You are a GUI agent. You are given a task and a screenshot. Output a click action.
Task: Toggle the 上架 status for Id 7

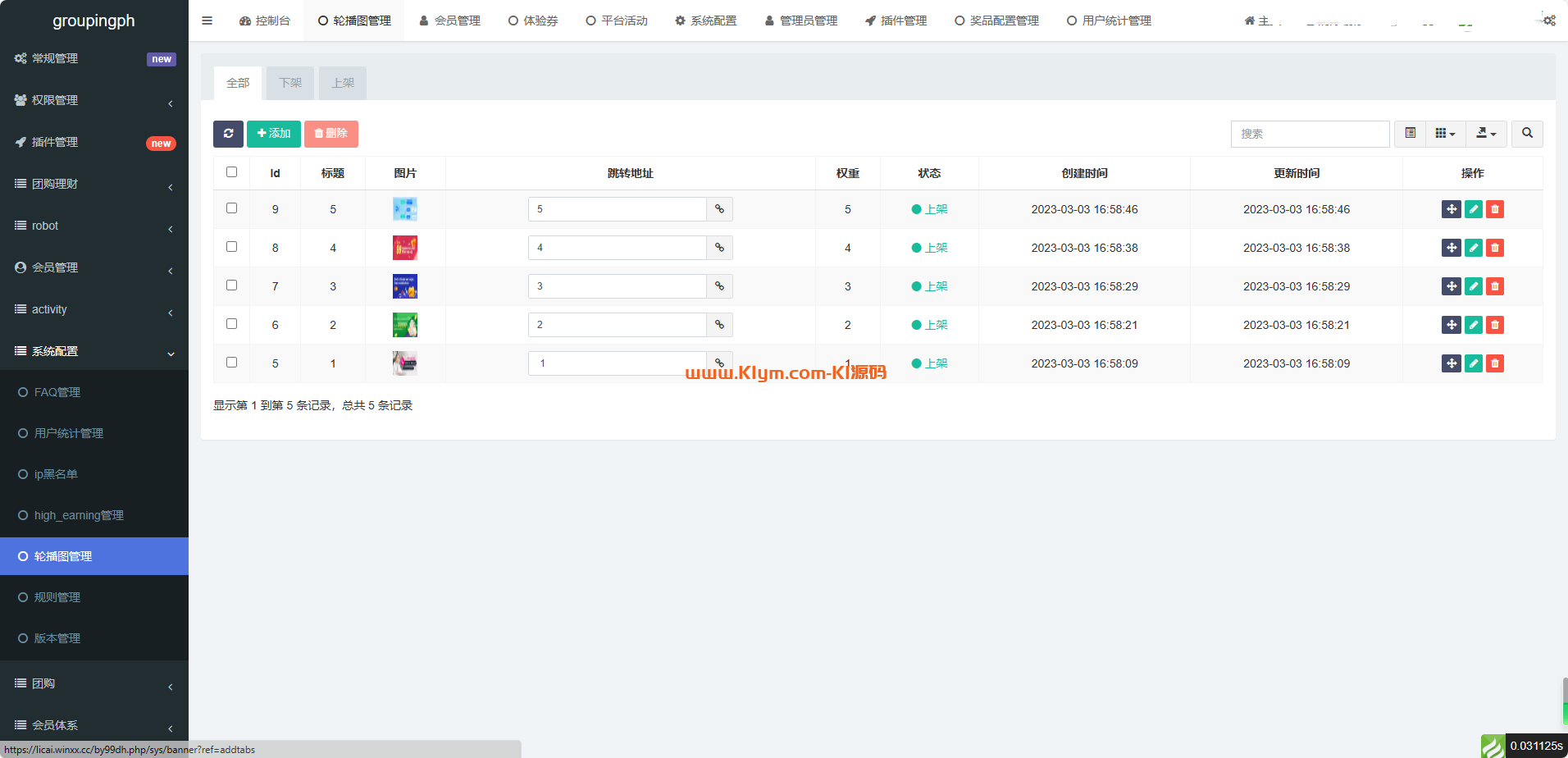click(x=929, y=286)
